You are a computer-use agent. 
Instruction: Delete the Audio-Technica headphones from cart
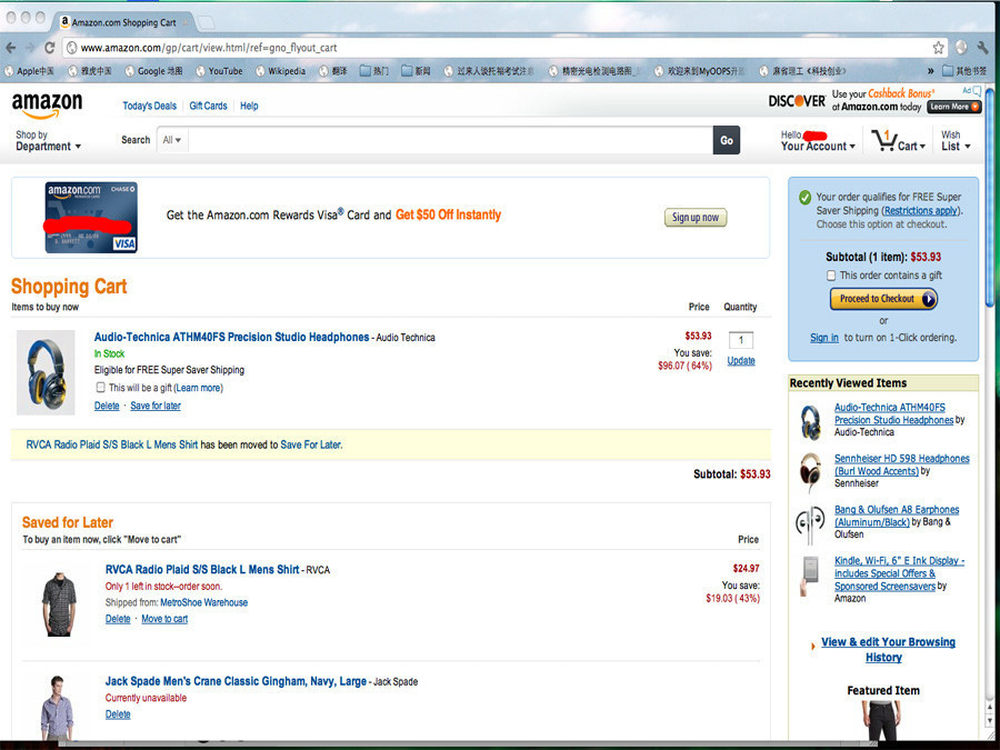107,406
